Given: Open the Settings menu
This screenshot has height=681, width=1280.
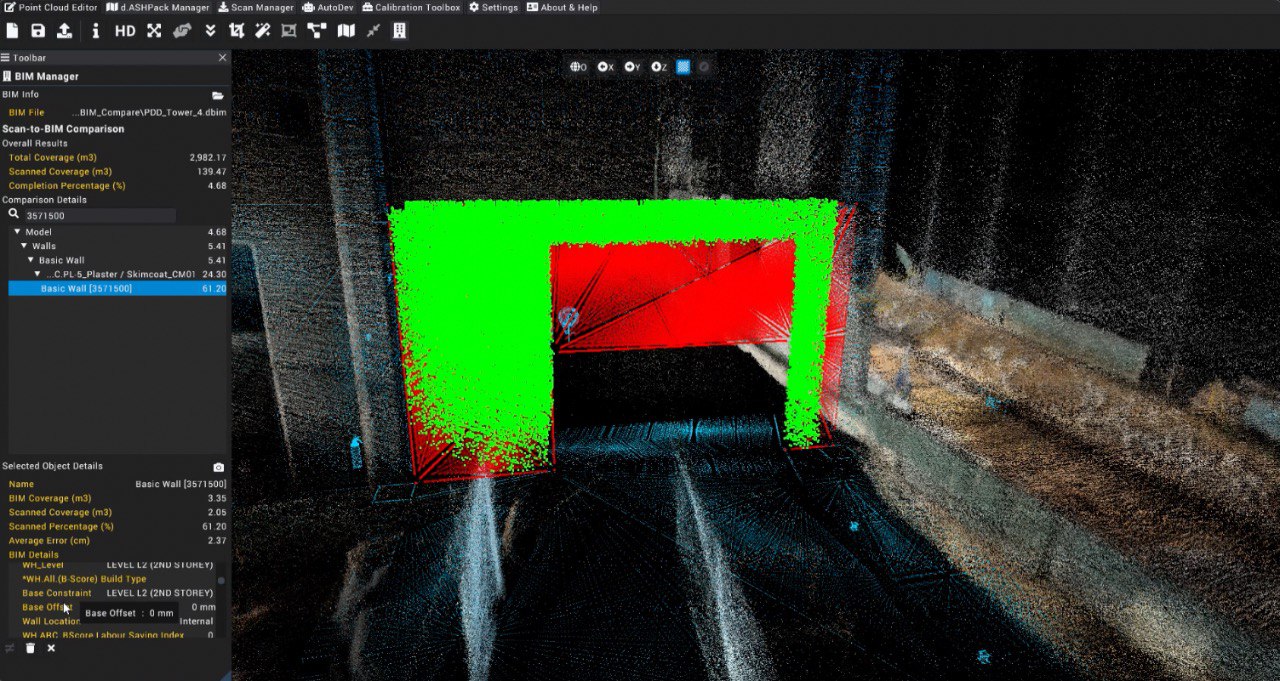Looking at the screenshot, I should click(493, 7).
